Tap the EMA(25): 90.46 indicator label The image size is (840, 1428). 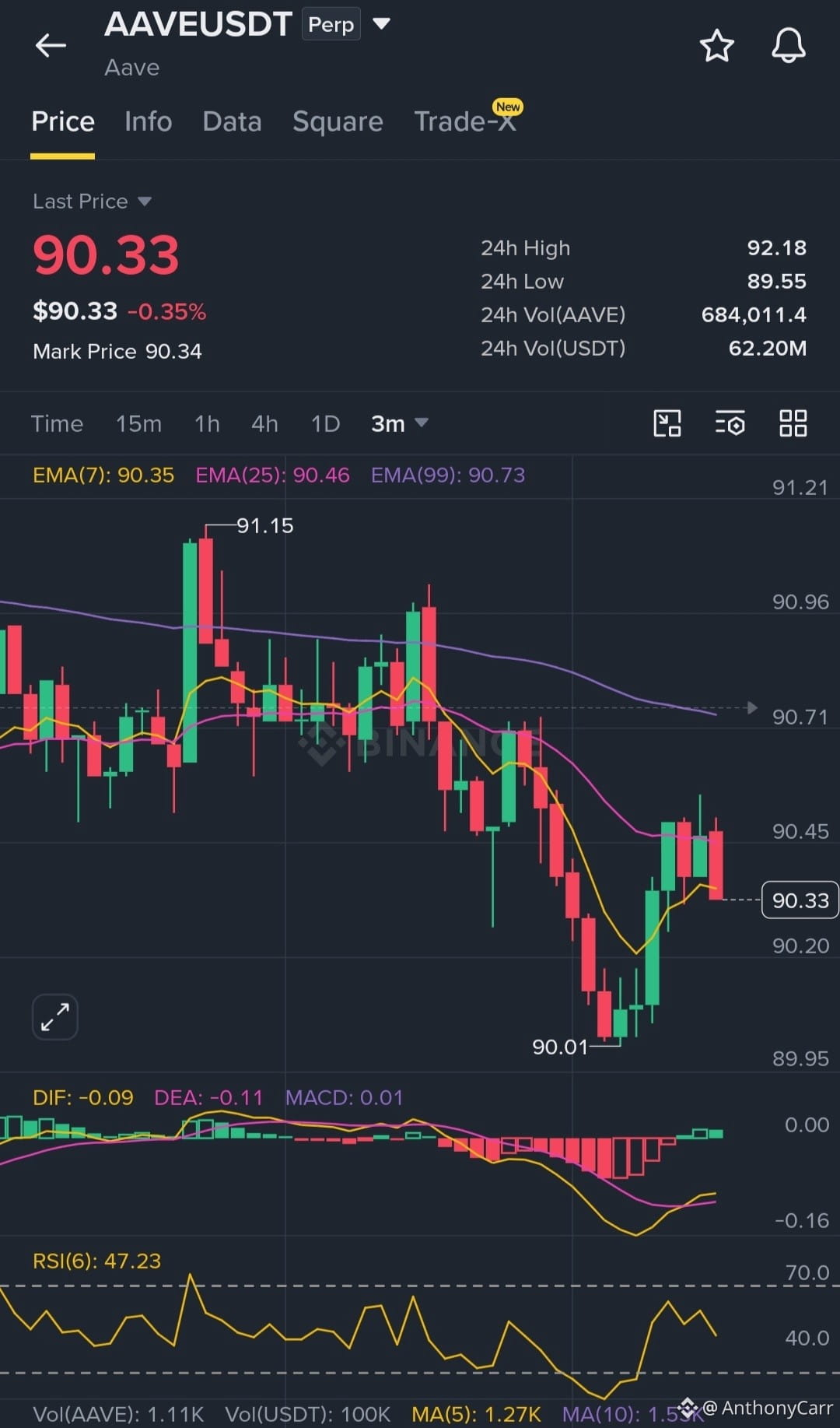(272, 475)
